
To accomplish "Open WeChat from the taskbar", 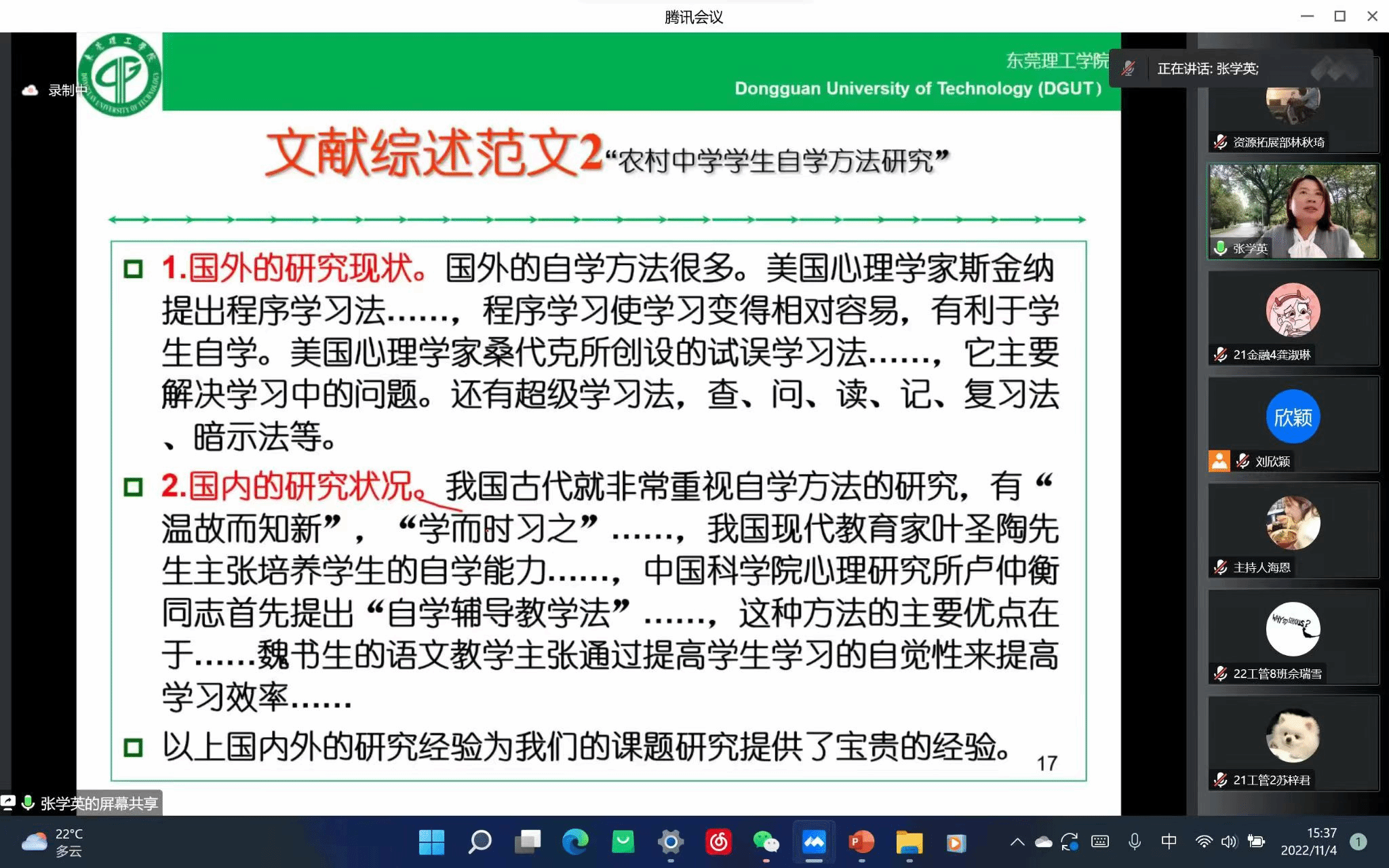I will point(766,842).
